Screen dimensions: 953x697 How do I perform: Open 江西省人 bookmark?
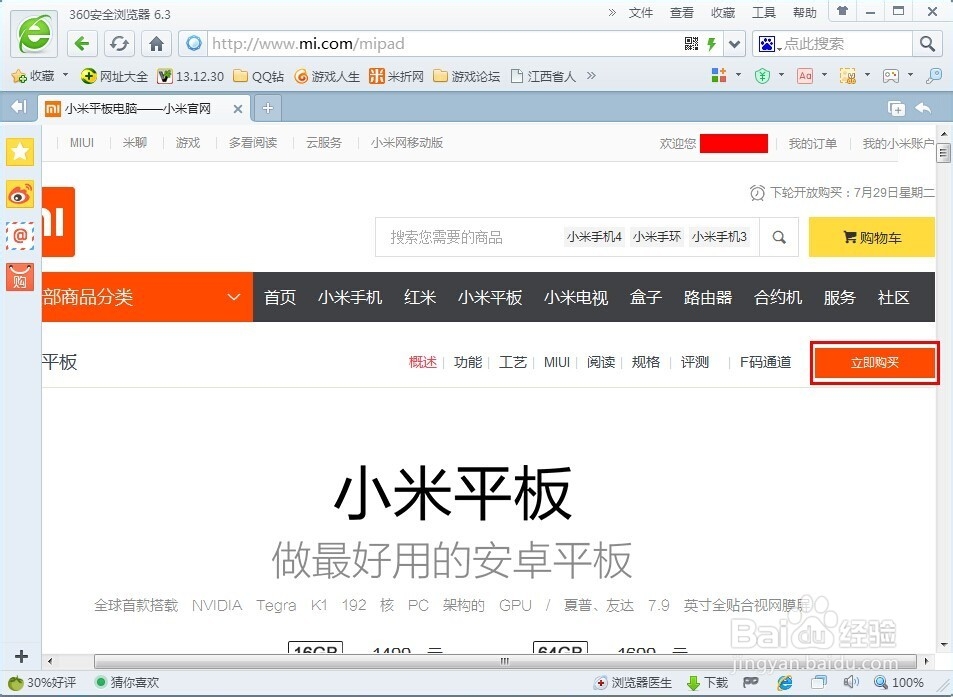(x=543, y=76)
